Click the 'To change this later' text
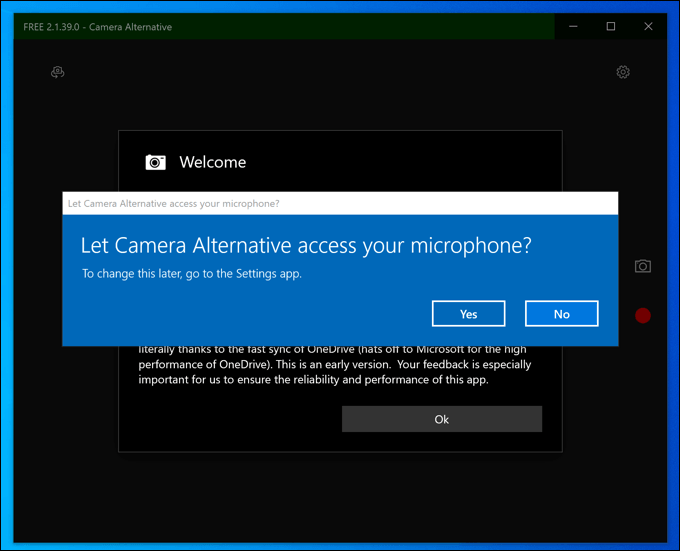680x551 pixels. click(x=191, y=273)
